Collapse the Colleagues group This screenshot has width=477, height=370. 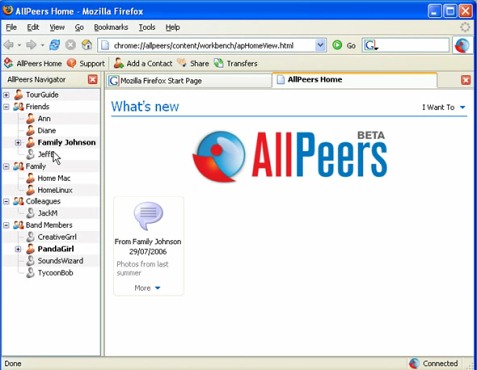click(x=6, y=202)
